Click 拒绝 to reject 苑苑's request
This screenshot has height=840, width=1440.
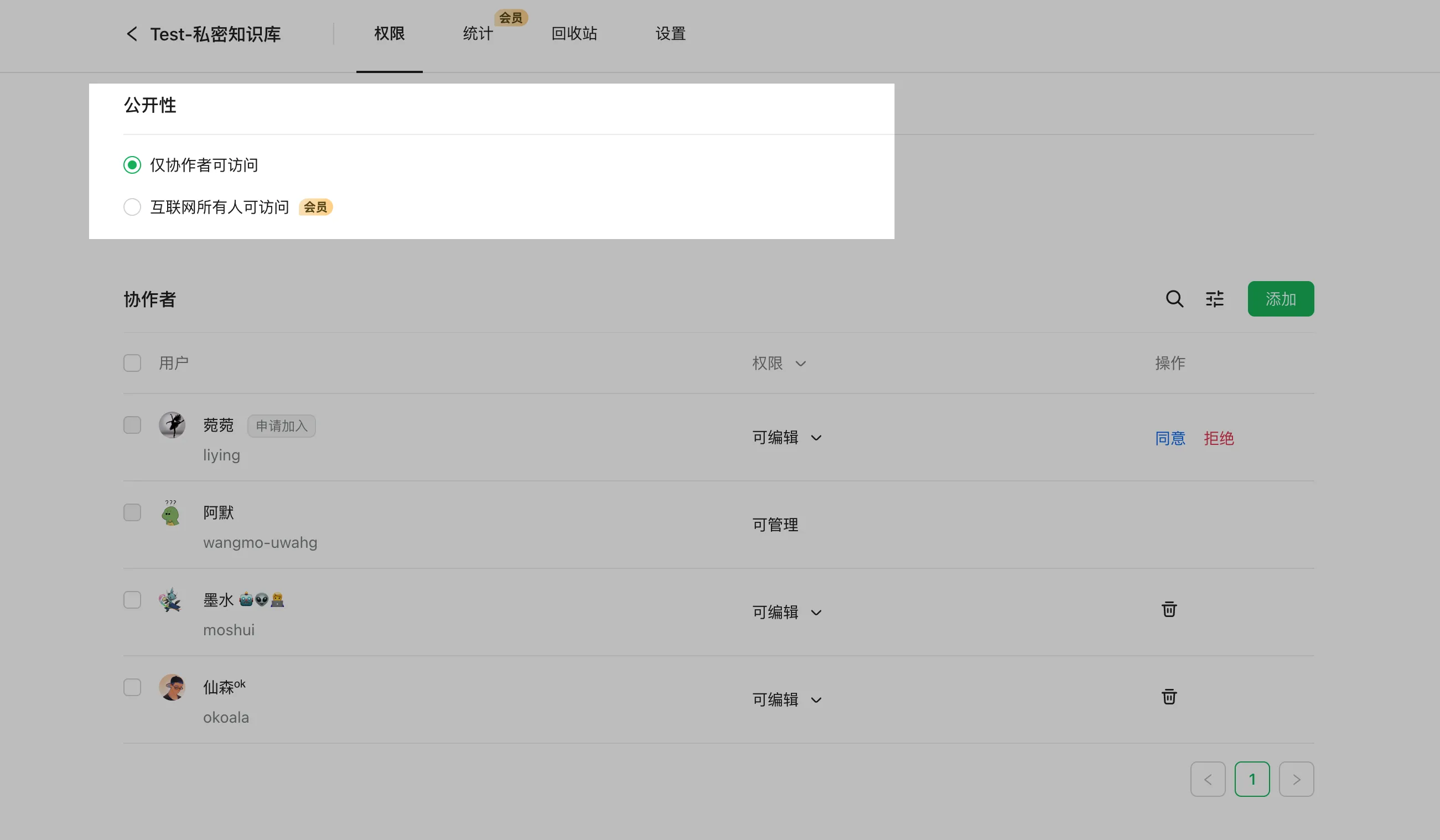pyautogui.click(x=1218, y=438)
